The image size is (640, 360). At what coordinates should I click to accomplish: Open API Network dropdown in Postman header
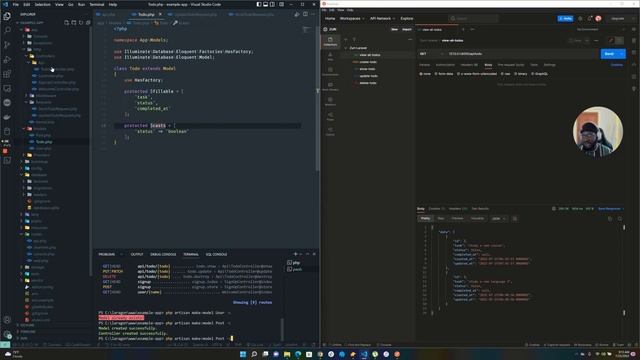coord(382,18)
